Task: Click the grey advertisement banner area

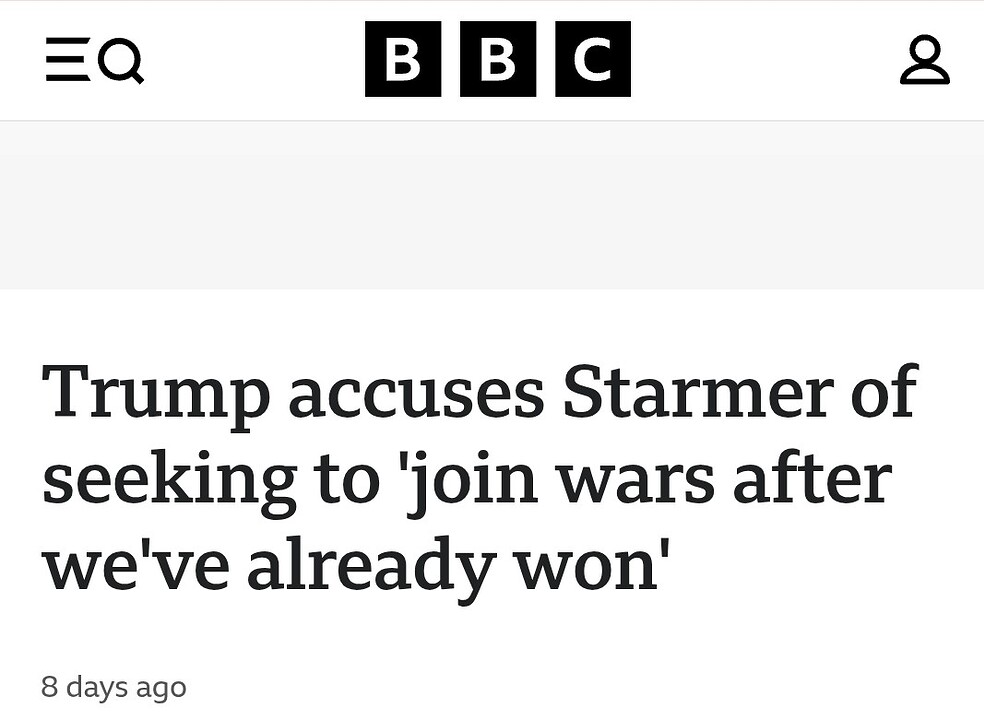Action: point(492,205)
